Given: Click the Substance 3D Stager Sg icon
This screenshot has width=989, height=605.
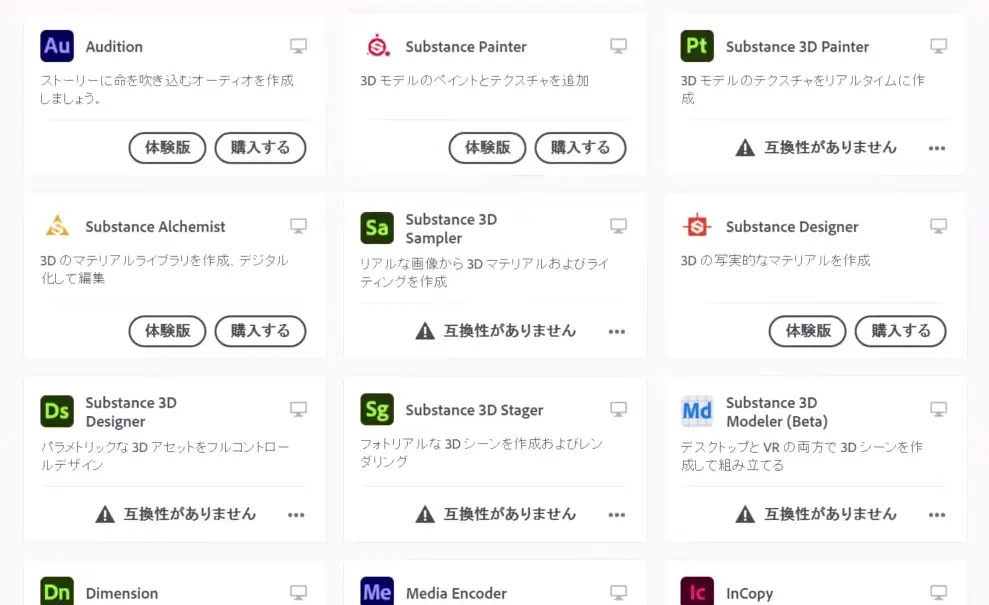Looking at the screenshot, I should (x=377, y=409).
